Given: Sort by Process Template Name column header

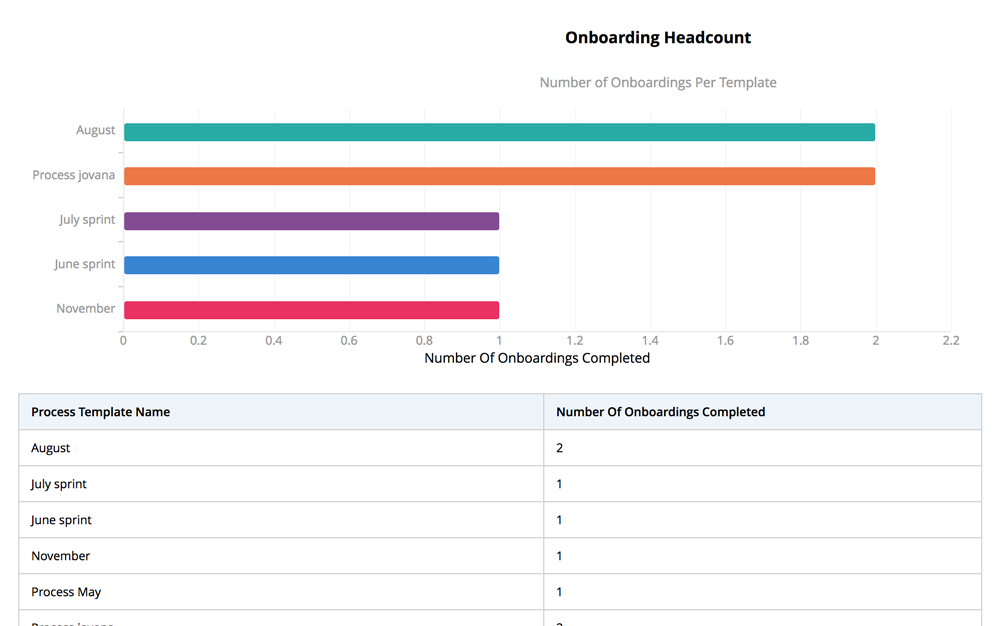Looking at the screenshot, I should (x=100, y=412).
